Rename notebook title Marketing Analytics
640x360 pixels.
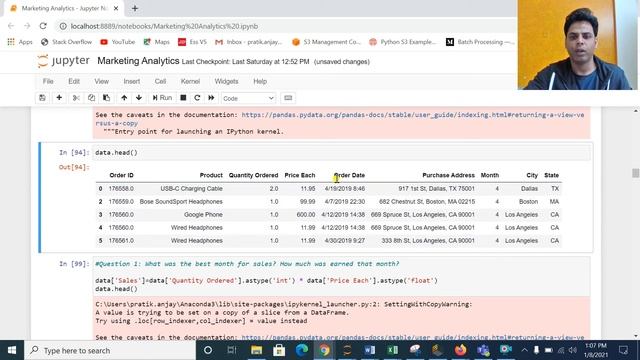(138, 61)
